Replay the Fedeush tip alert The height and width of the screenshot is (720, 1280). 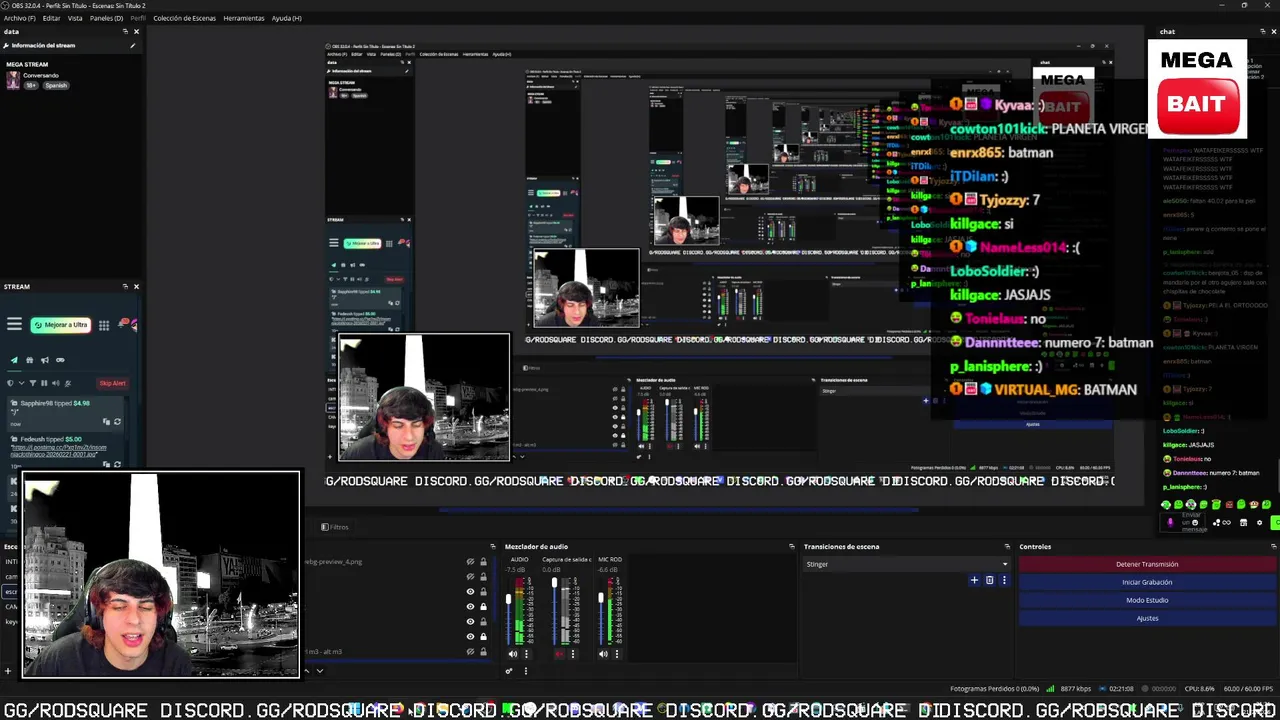pyautogui.click(x=117, y=464)
